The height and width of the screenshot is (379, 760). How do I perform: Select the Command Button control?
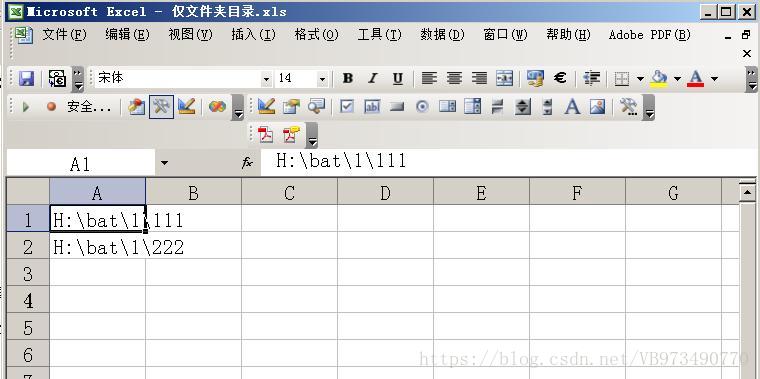[397, 107]
